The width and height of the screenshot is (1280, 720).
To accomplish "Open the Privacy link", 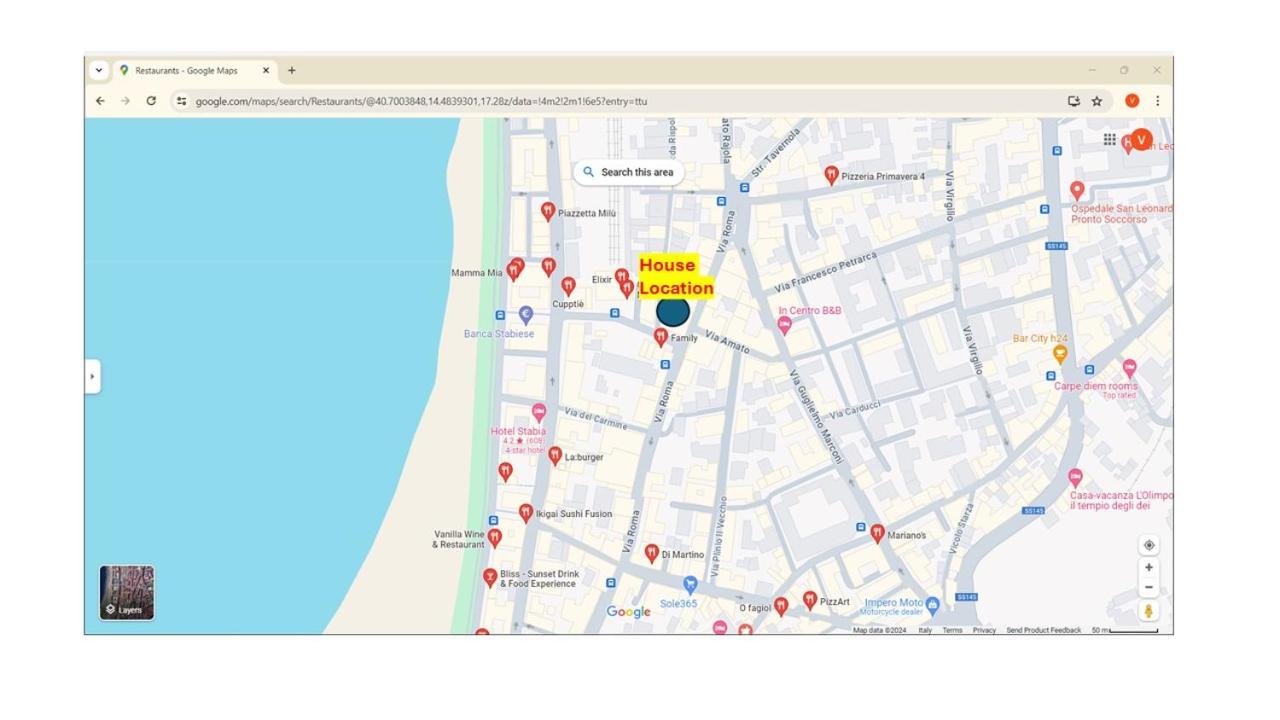I will [x=984, y=630].
